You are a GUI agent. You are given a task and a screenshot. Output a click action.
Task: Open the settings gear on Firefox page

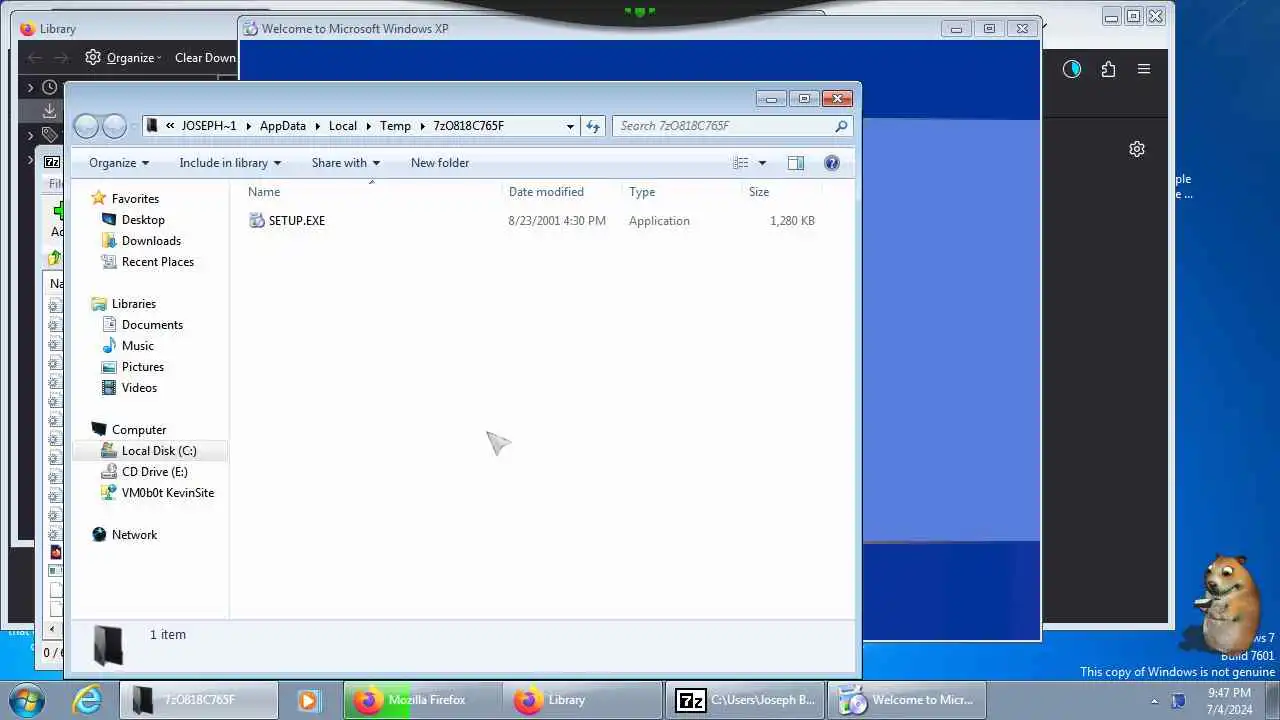[1137, 149]
